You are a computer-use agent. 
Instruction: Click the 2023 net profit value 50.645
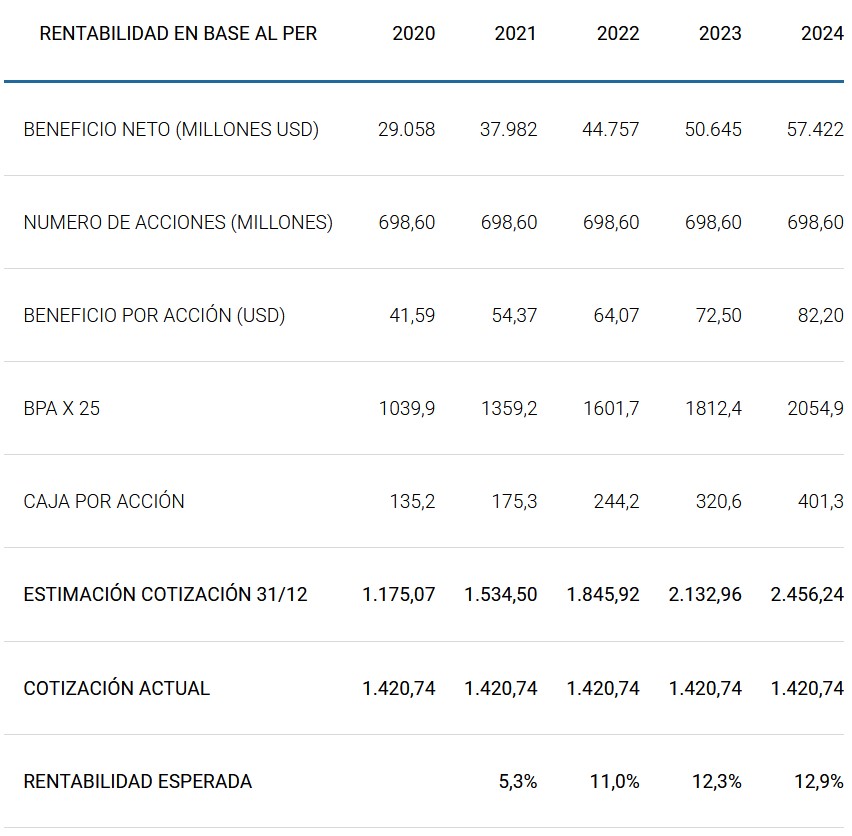pyautogui.click(x=713, y=130)
